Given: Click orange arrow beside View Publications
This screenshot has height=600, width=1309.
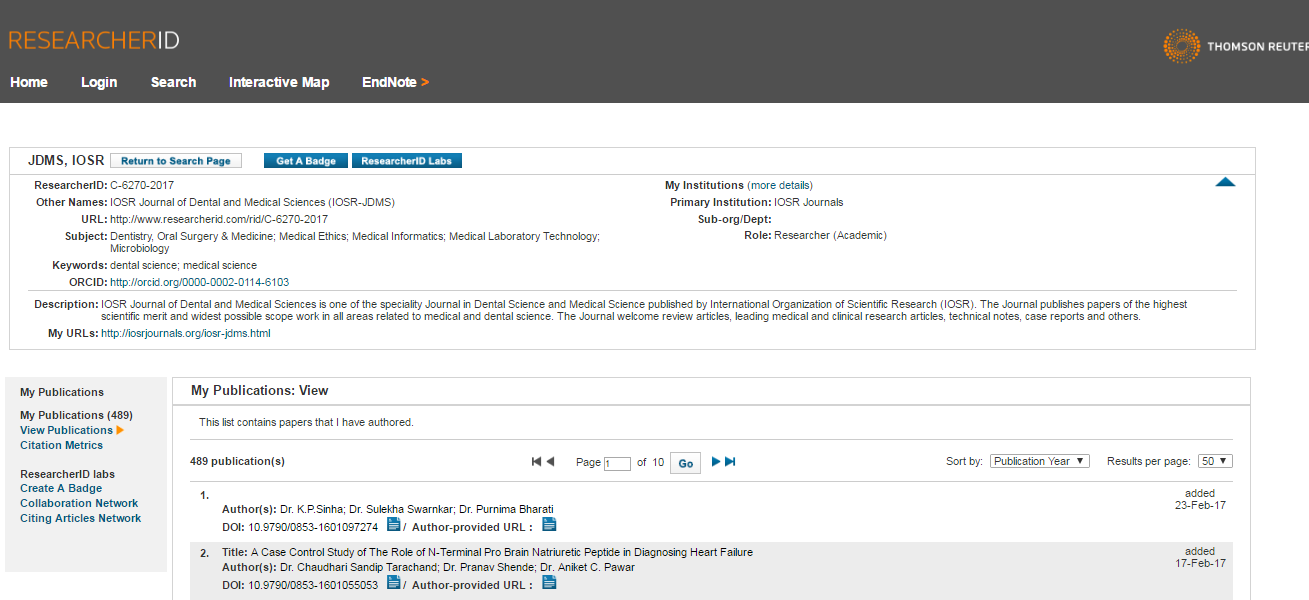Looking at the screenshot, I should [120, 430].
